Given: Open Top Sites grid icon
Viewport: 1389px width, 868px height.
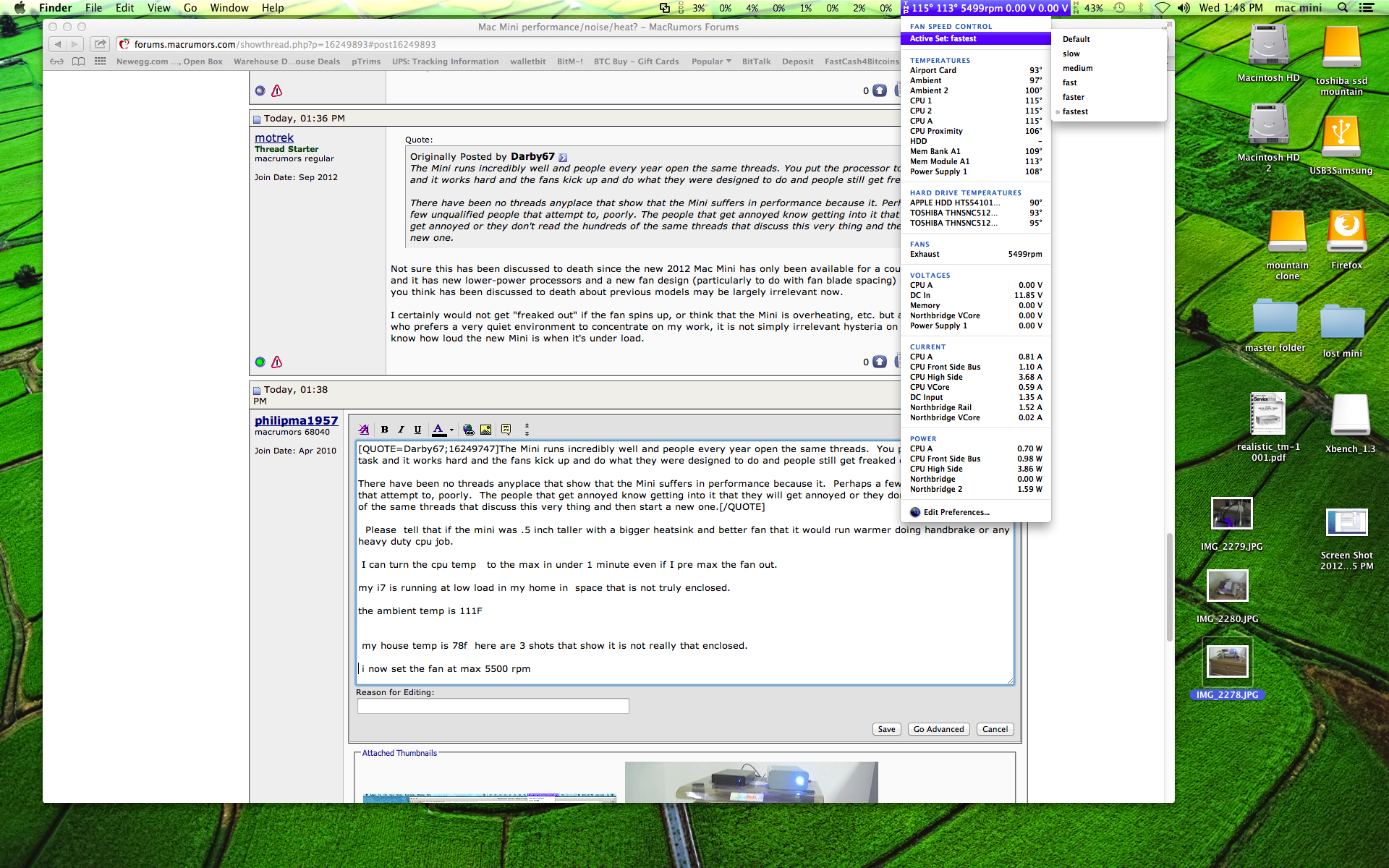Looking at the screenshot, I should [100, 61].
